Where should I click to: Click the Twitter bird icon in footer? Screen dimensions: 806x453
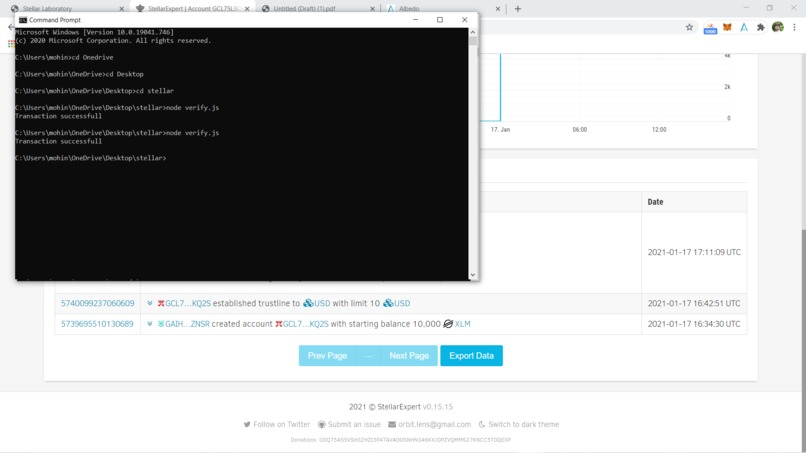click(247, 425)
